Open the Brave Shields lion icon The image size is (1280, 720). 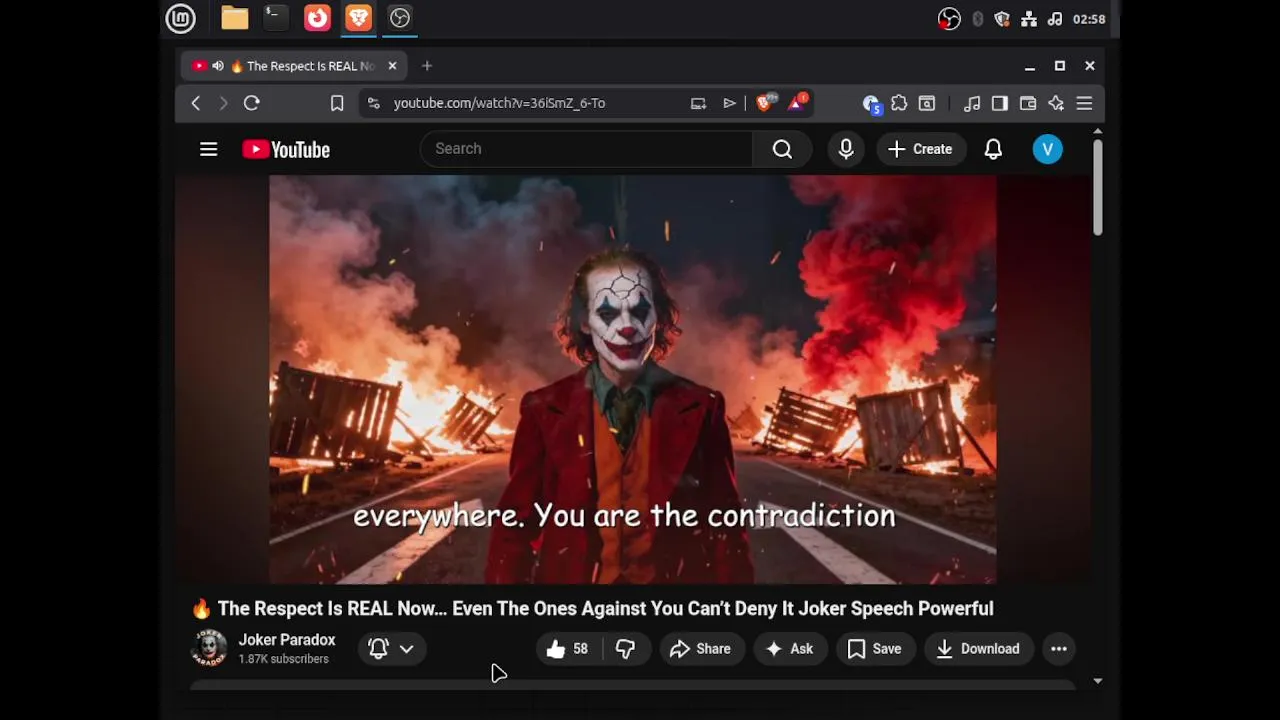click(766, 102)
